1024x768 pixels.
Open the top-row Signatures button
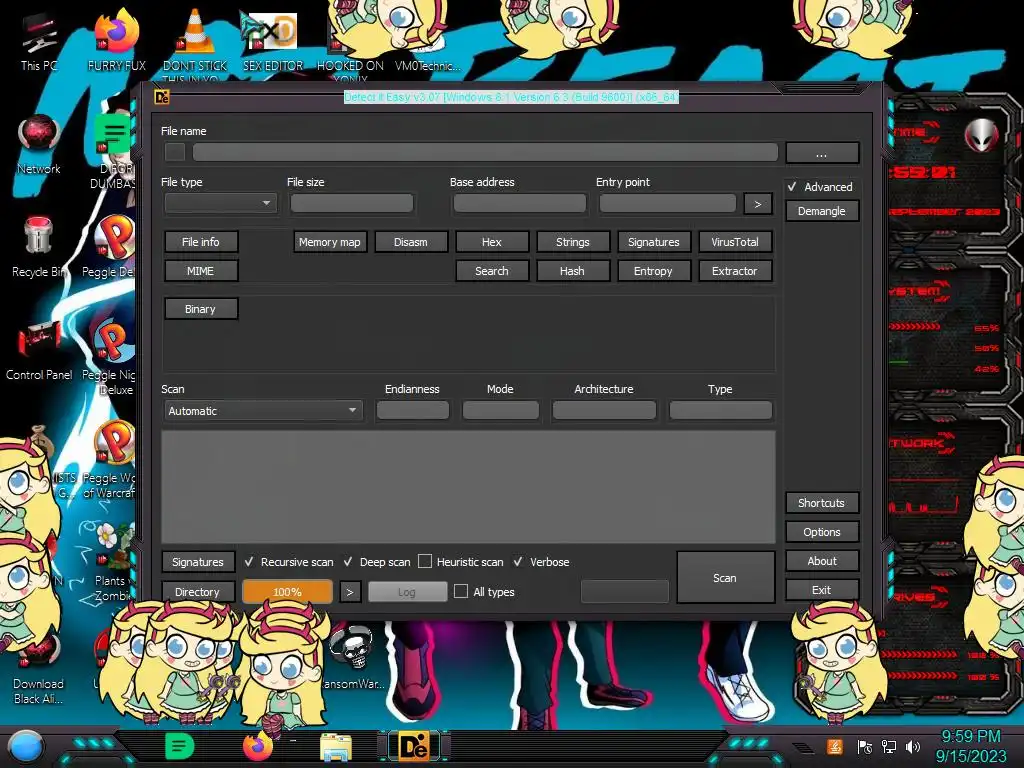654,242
